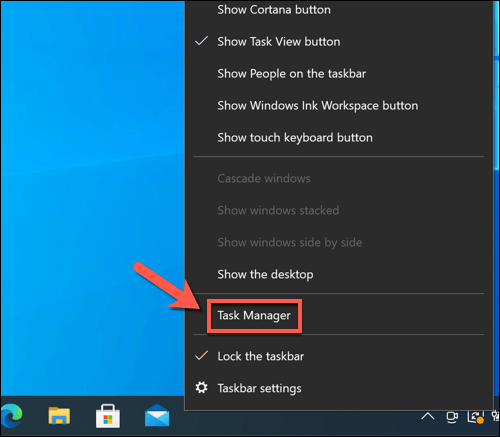Click the tray icon with the orange dot
This screenshot has height=437, width=500.
tap(476, 417)
